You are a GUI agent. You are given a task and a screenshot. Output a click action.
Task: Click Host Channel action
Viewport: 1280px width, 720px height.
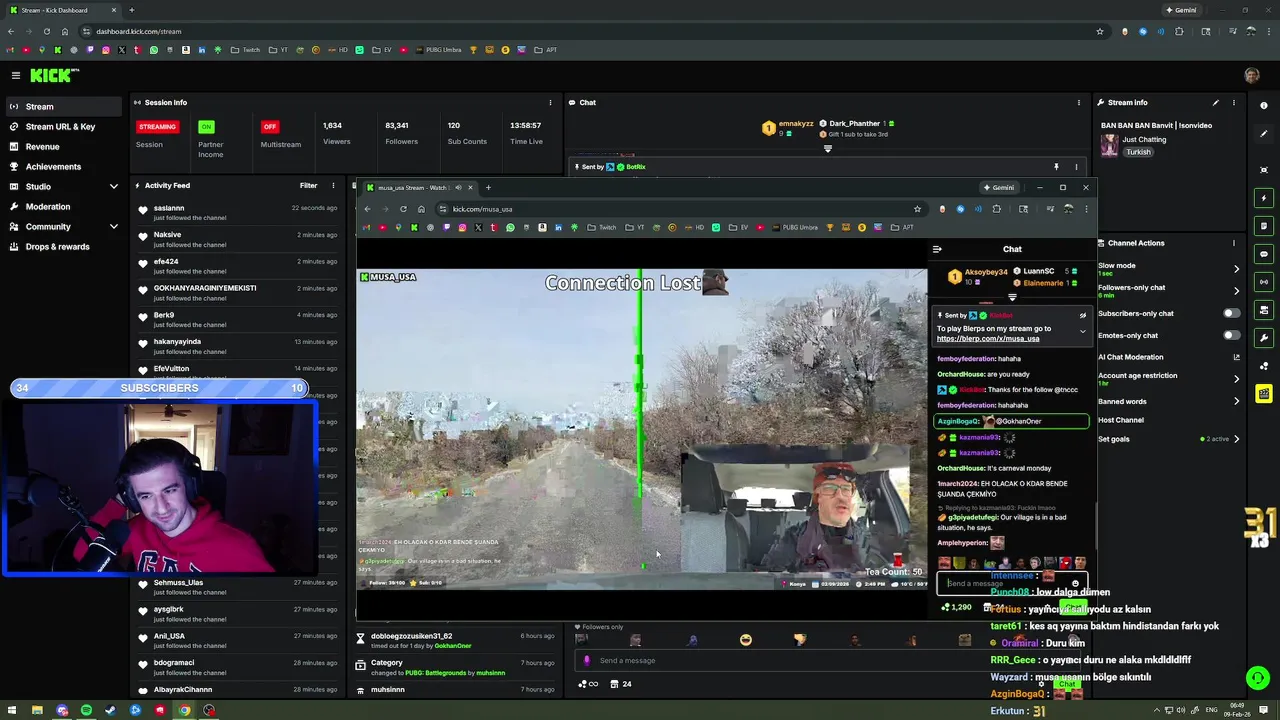[x=1121, y=420]
